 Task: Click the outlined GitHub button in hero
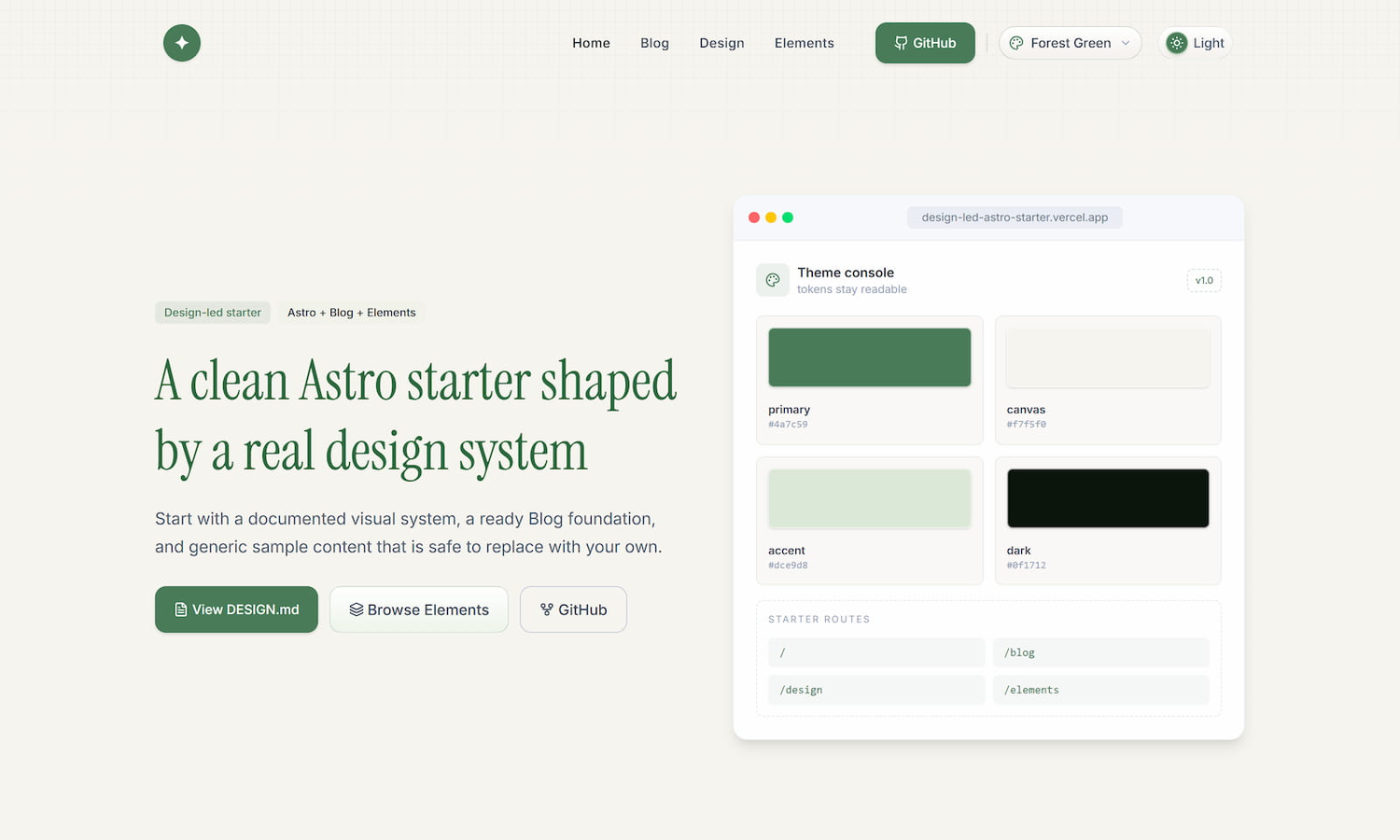(x=573, y=609)
